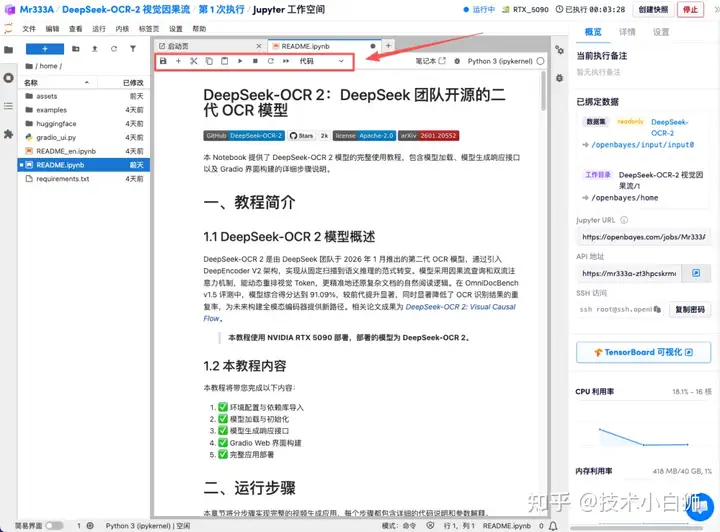Click the kernel status circle indicator
This screenshot has height=532, width=720.
540,61
